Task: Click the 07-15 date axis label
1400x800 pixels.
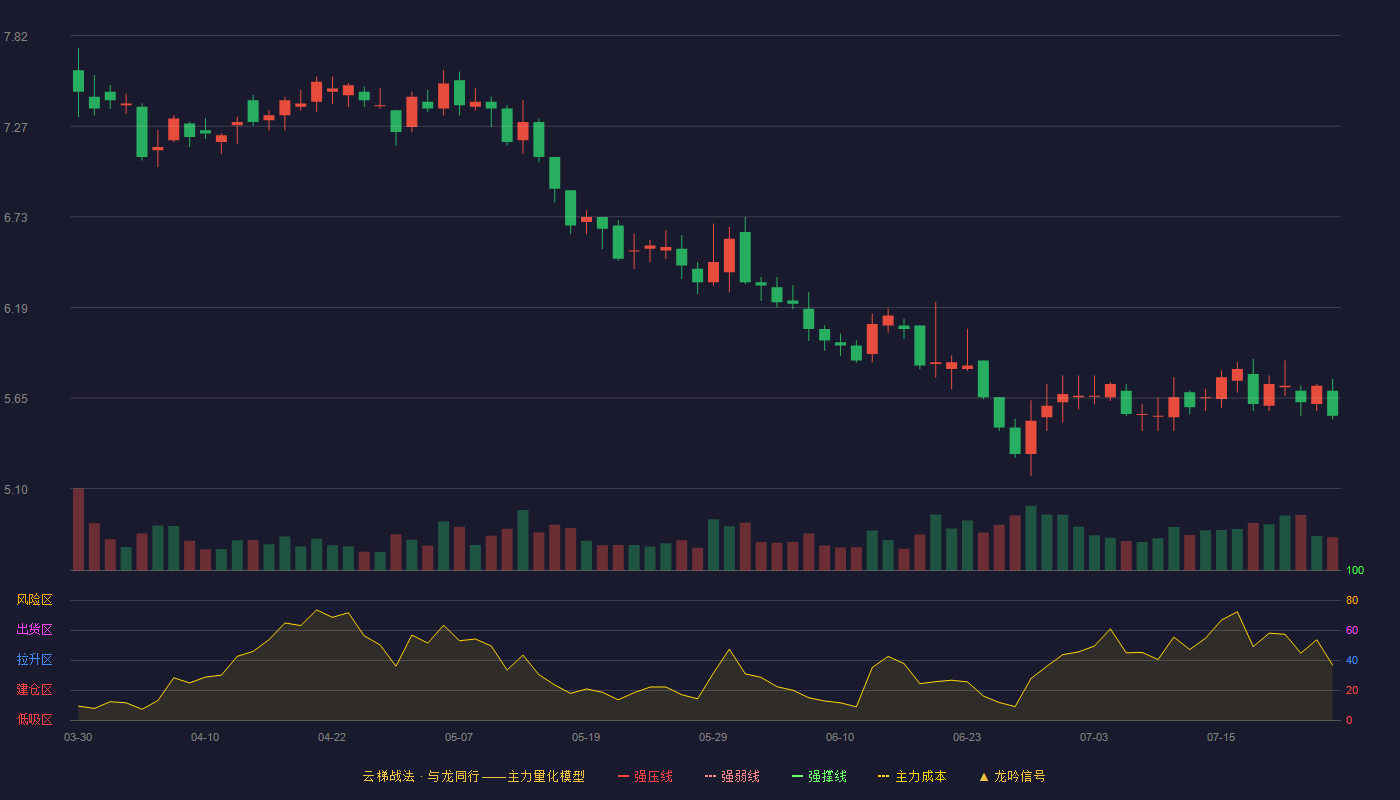Action: [x=1221, y=737]
